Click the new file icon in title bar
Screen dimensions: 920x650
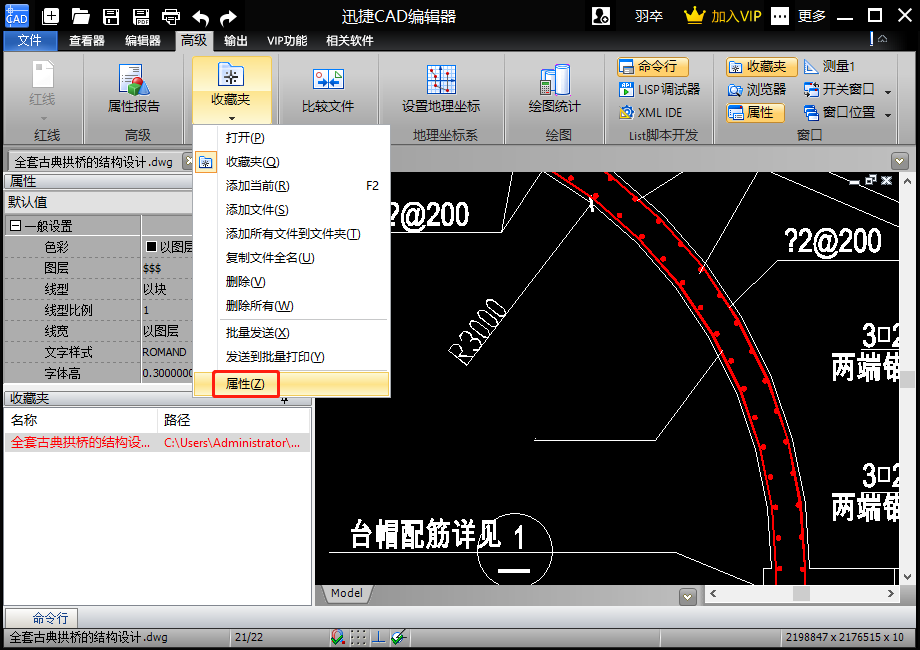tap(50, 16)
